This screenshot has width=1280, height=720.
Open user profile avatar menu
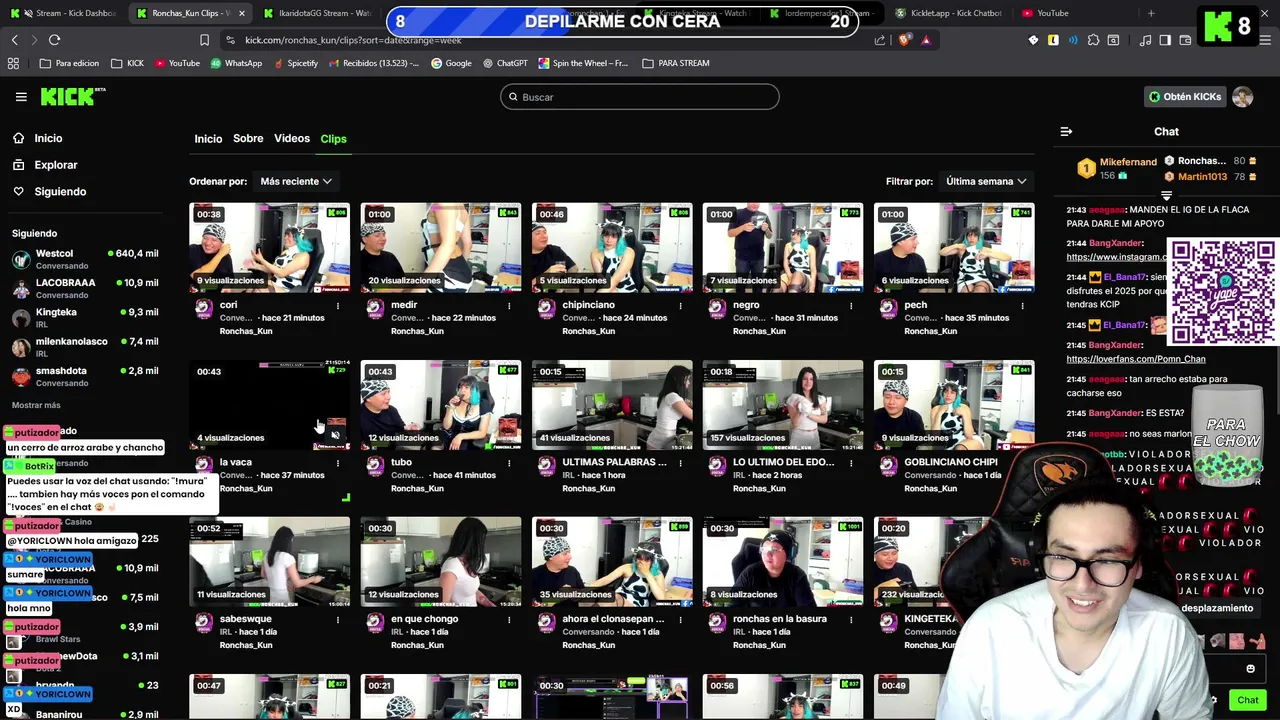click(x=1242, y=97)
